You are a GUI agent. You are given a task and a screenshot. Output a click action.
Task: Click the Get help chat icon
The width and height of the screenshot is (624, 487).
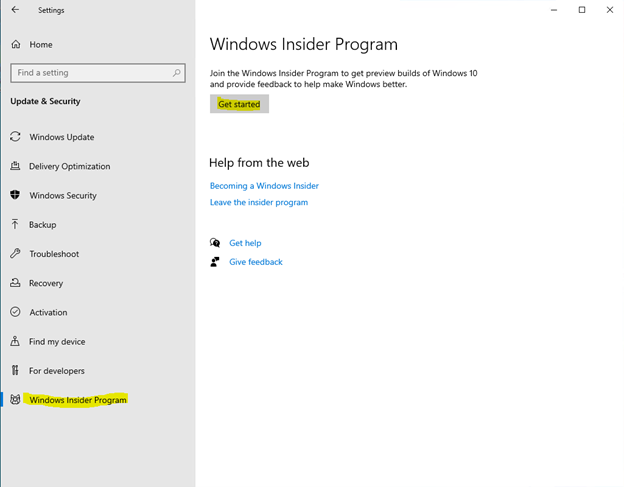point(215,243)
